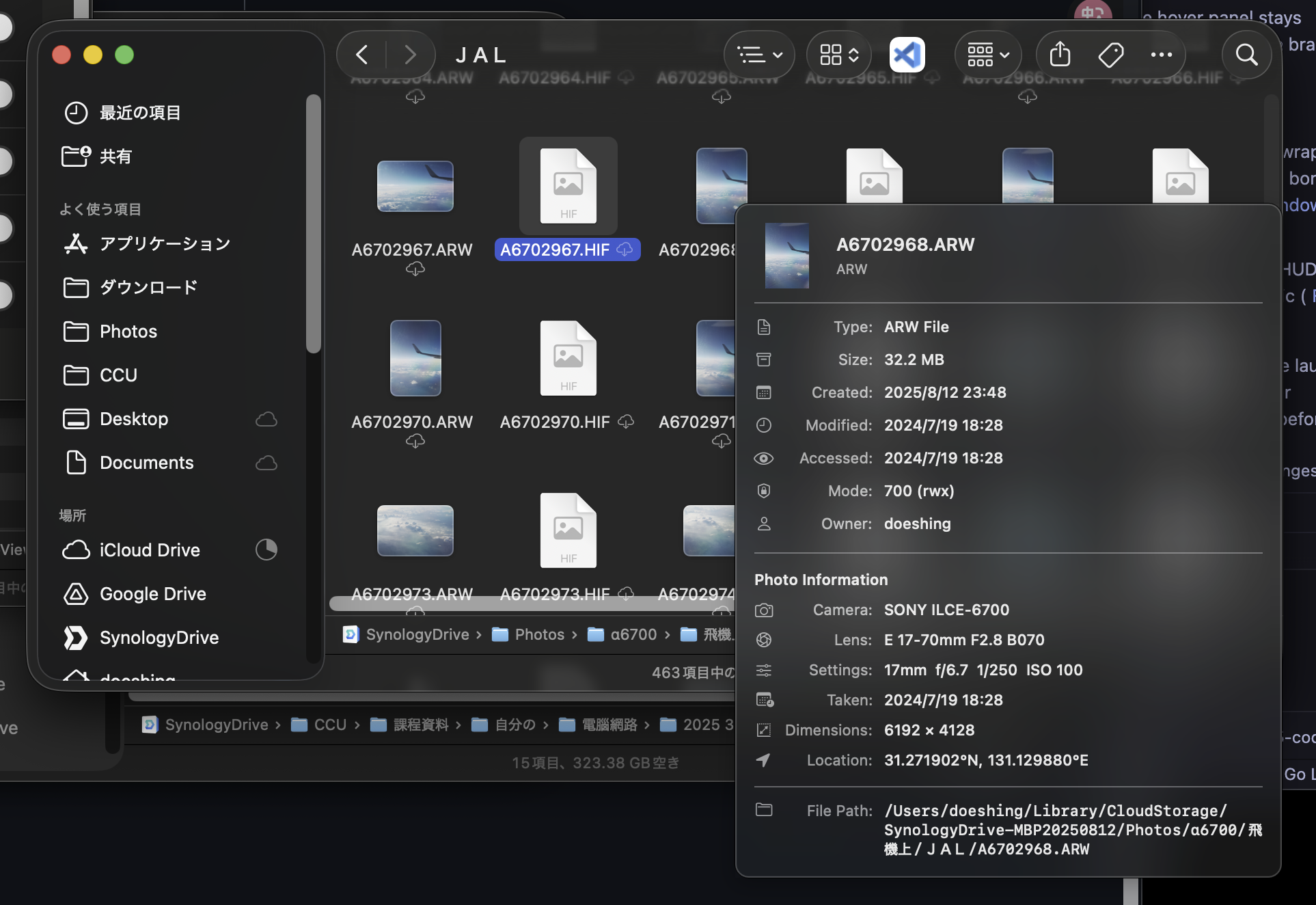Click the iCloud Drive storage pie indicator

pyautogui.click(x=266, y=550)
